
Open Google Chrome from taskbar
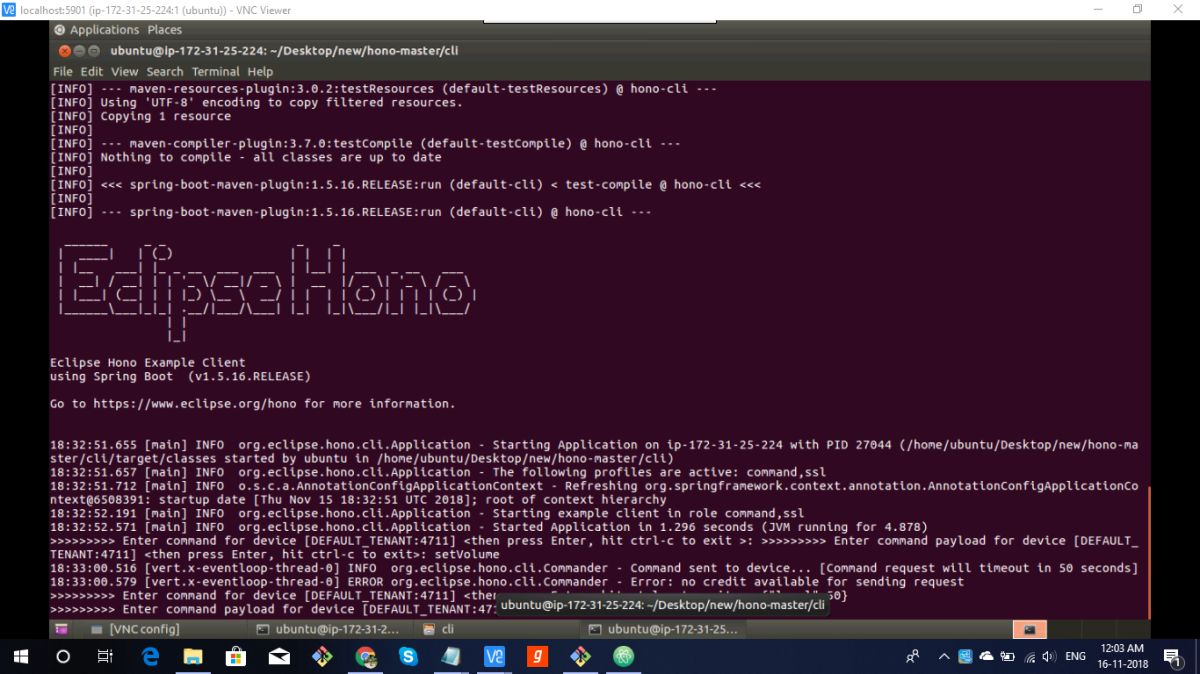[366, 657]
